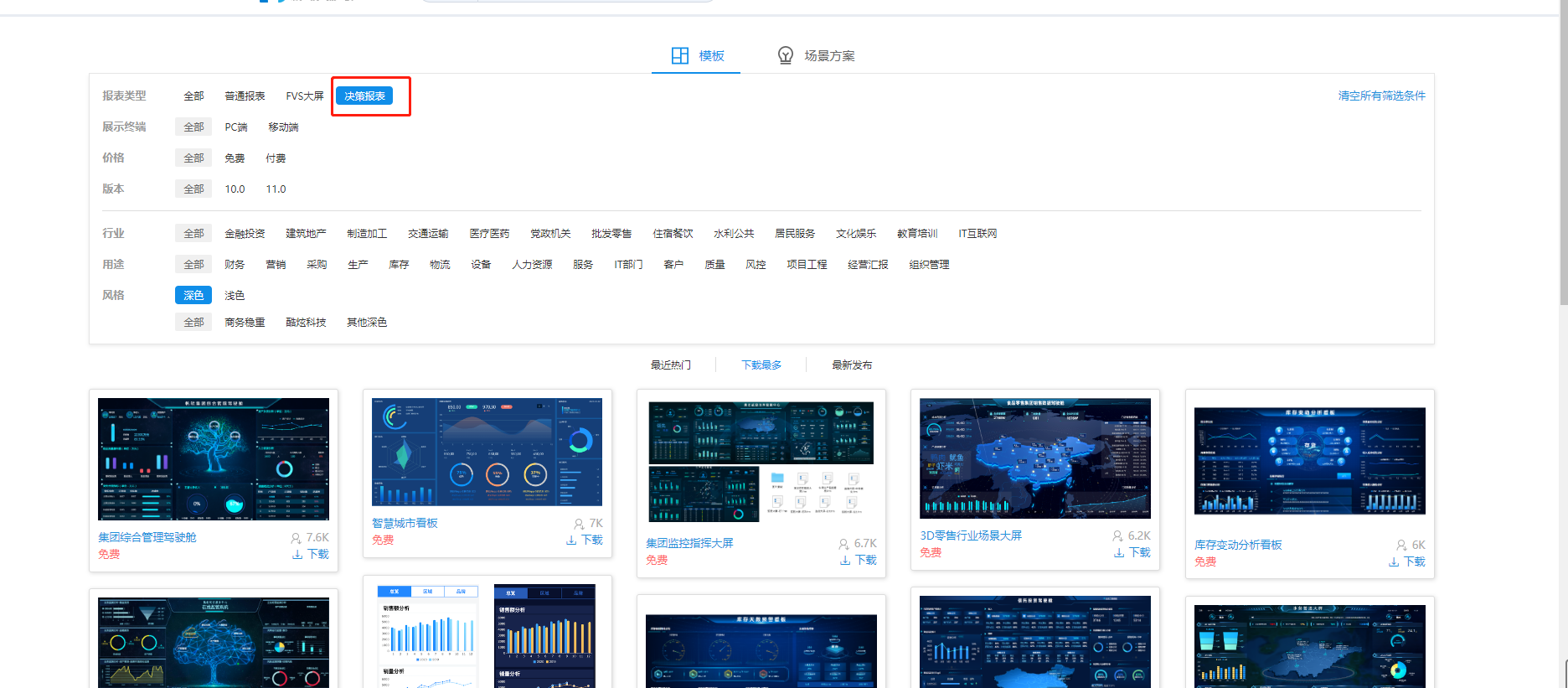Click user count icon on 集团监控指挥大屏
The image size is (1568, 688).
(843, 543)
